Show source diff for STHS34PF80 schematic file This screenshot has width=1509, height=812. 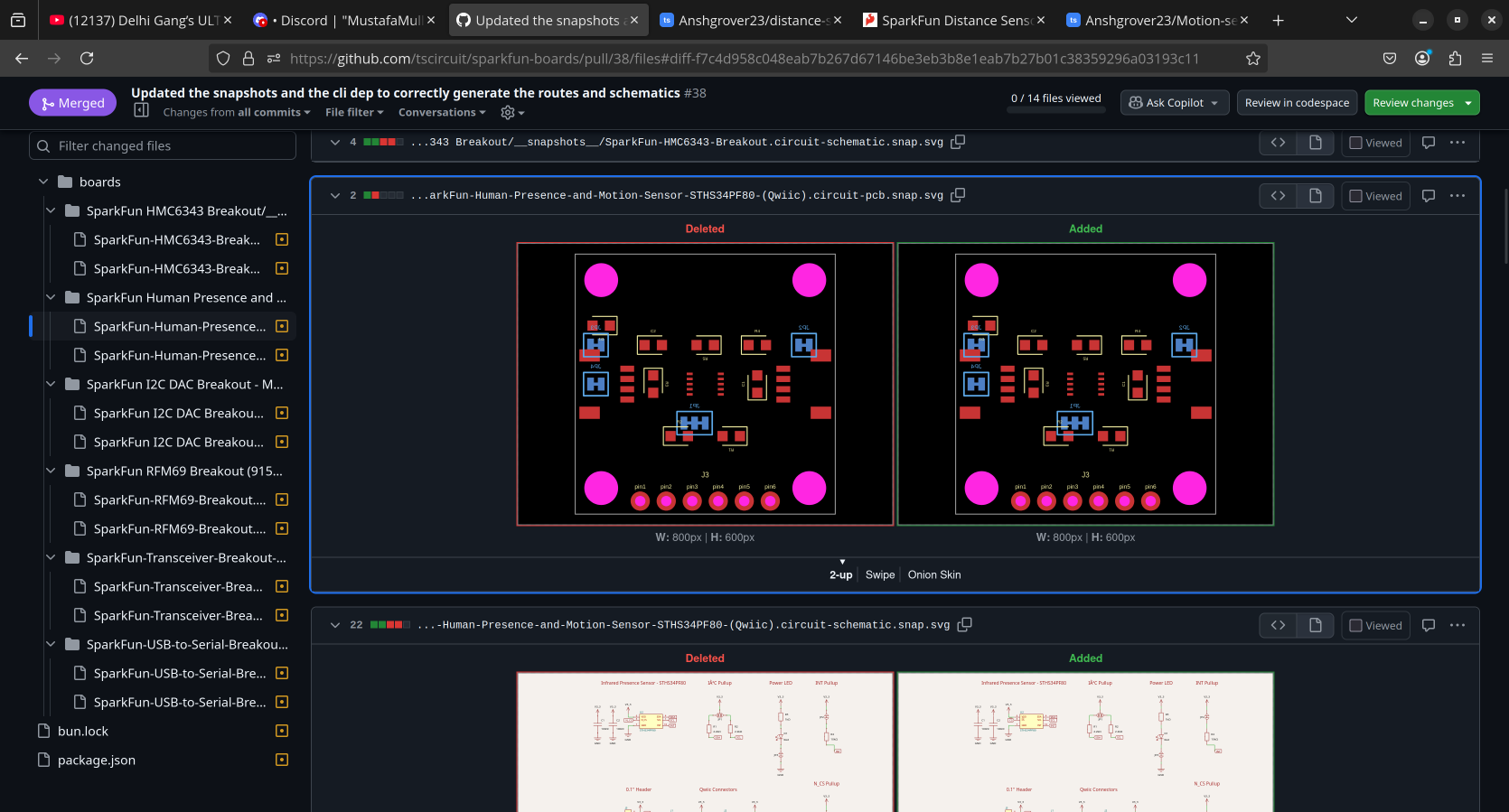pos(1278,624)
